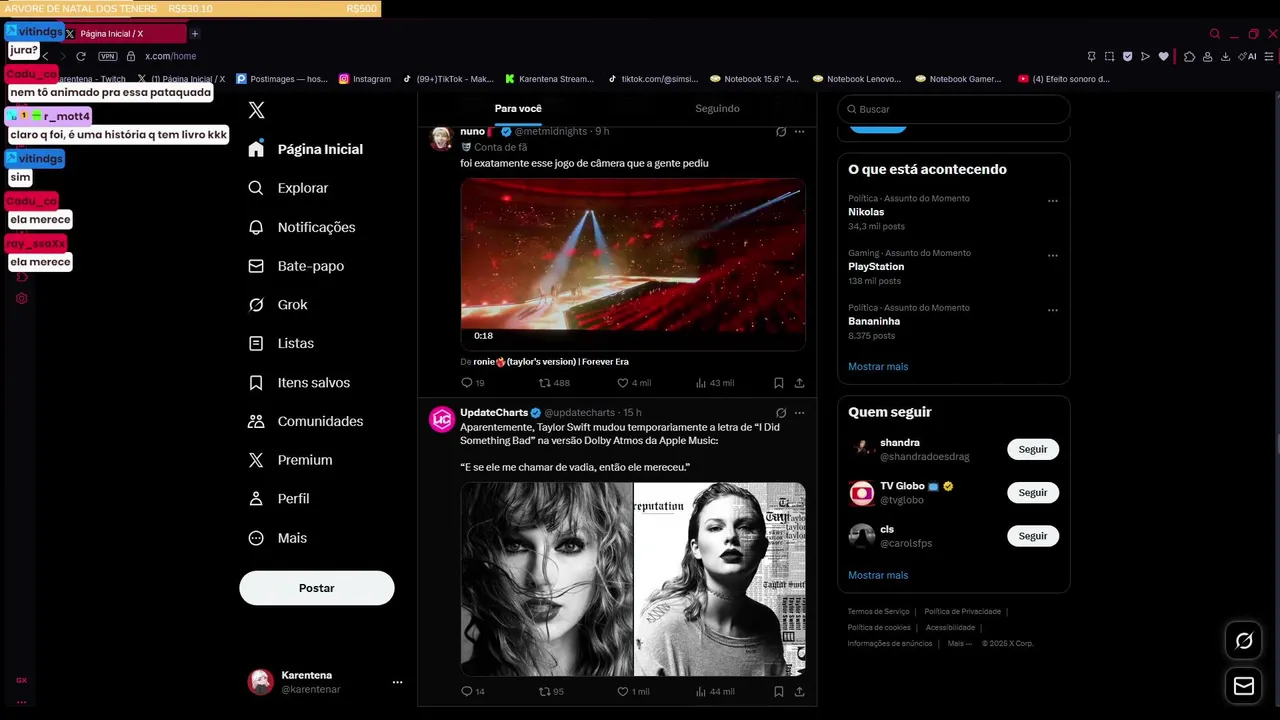Open Explorar in the sidebar

point(288,188)
